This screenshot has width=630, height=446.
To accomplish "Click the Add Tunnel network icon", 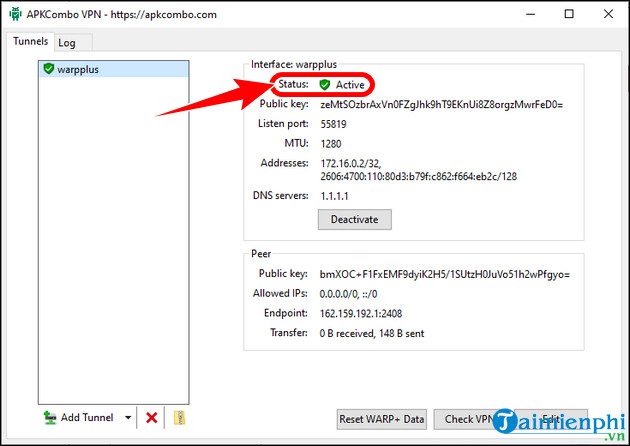I will (x=48, y=418).
